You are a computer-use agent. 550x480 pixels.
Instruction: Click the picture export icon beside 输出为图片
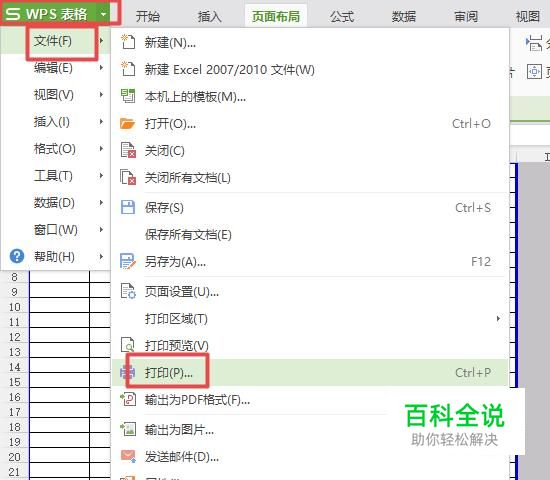tap(128, 429)
